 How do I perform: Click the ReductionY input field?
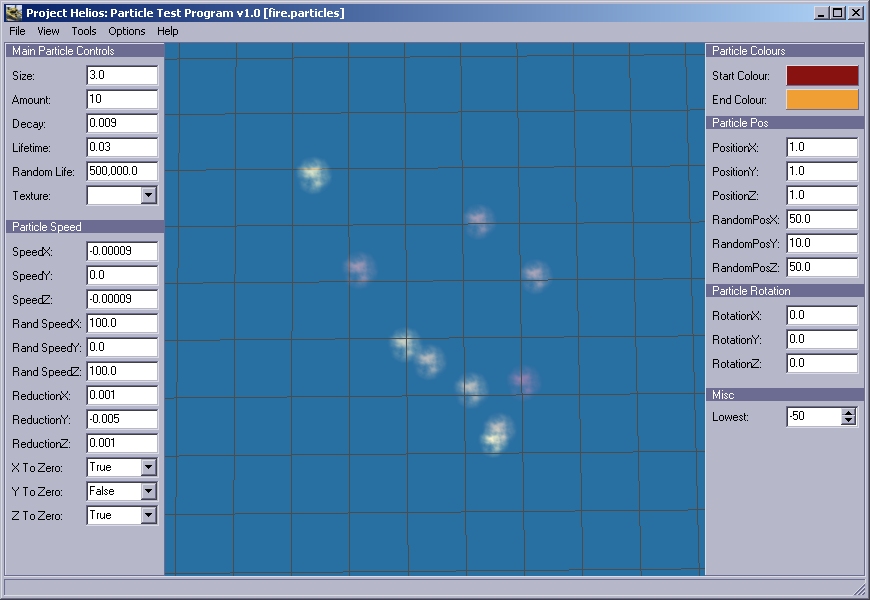(x=122, y=420)
